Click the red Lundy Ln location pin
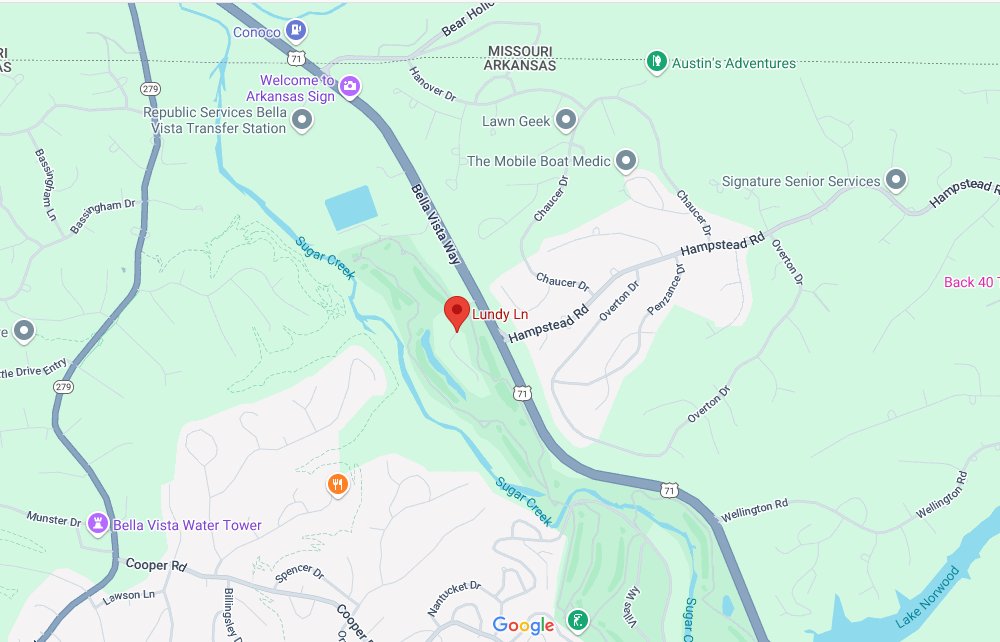 (x=457, y=312)
